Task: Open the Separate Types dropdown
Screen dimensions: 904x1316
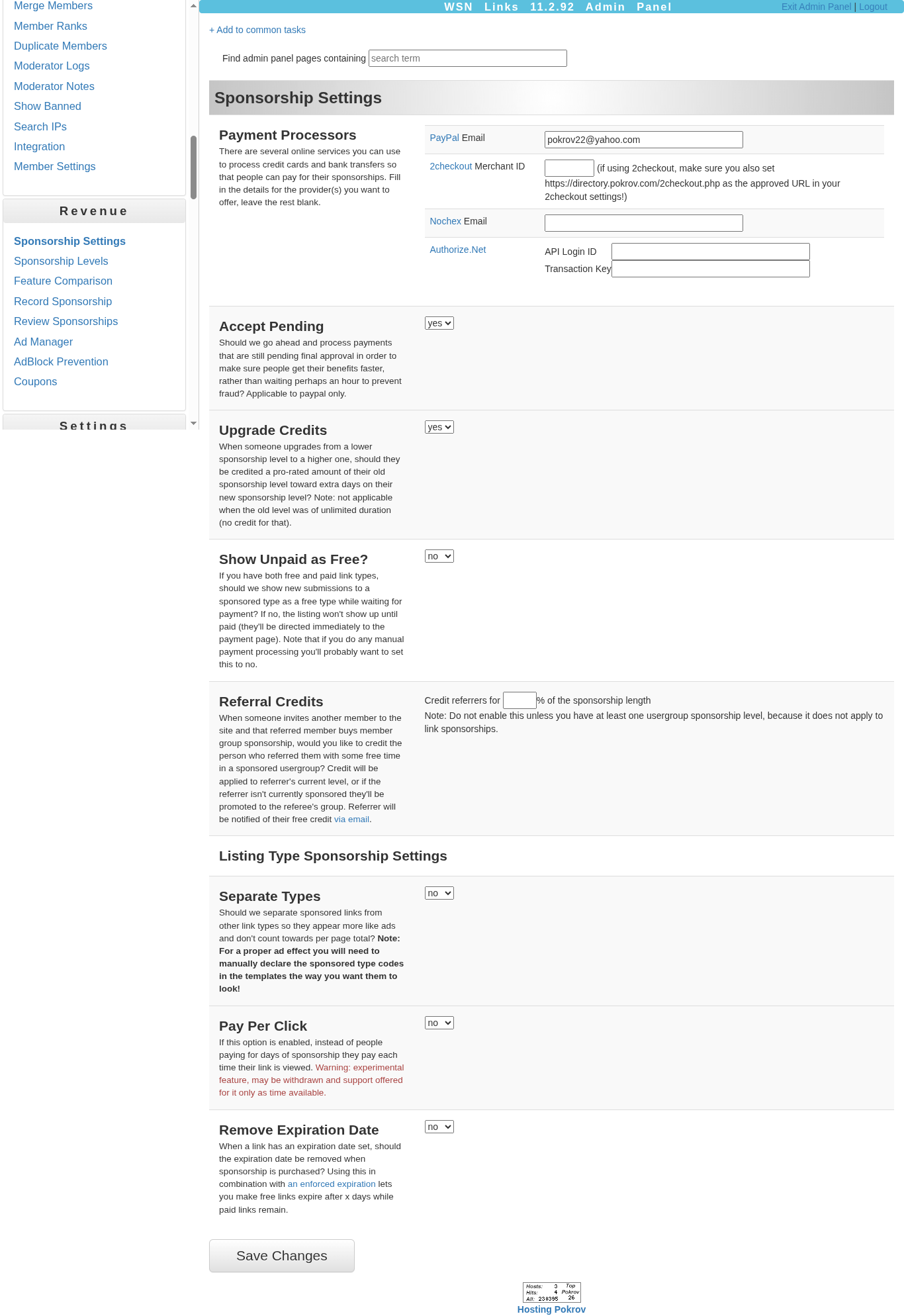Action: [439, 893]
